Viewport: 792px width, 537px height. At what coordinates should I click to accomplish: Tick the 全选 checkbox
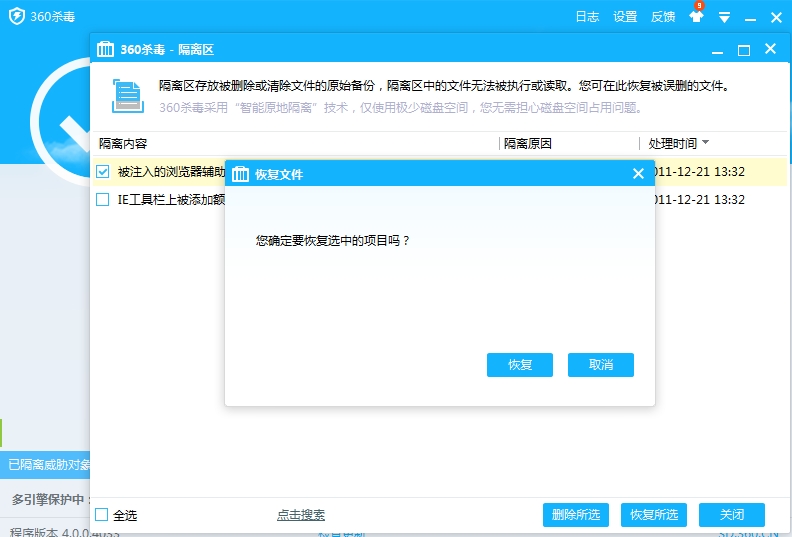pyautogui.click(x=102, y=515)
